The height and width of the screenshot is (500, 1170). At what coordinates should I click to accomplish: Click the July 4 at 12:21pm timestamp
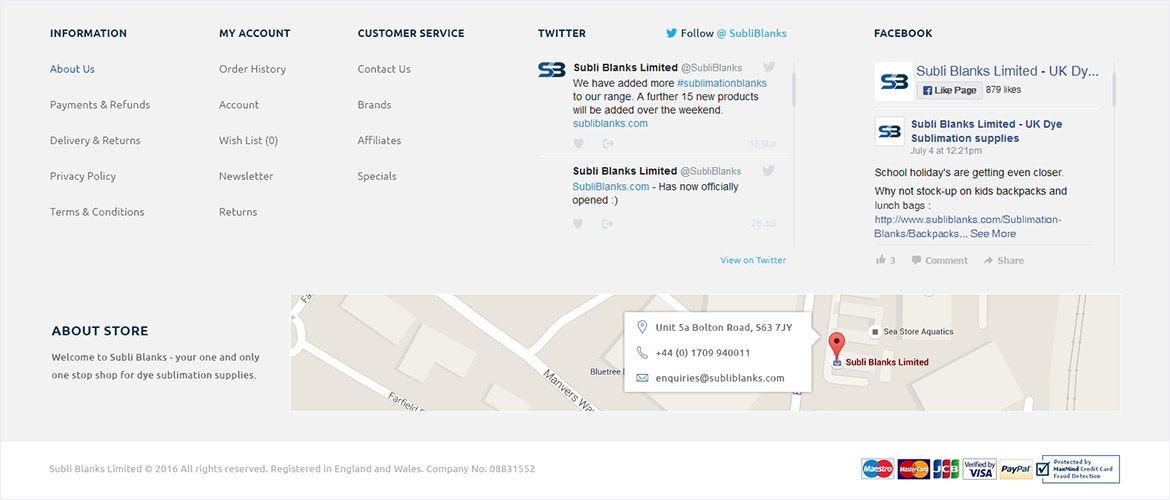(x=946, y=151)
